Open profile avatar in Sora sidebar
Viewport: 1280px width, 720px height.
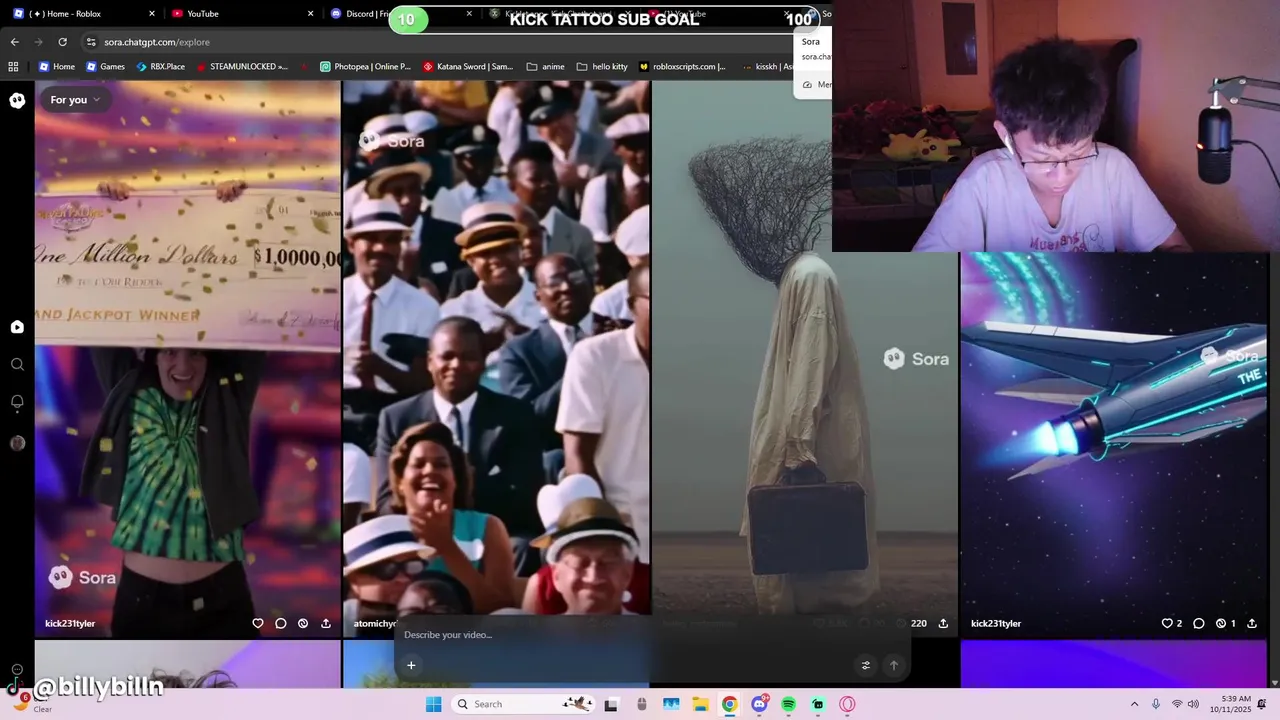point(17,443)
